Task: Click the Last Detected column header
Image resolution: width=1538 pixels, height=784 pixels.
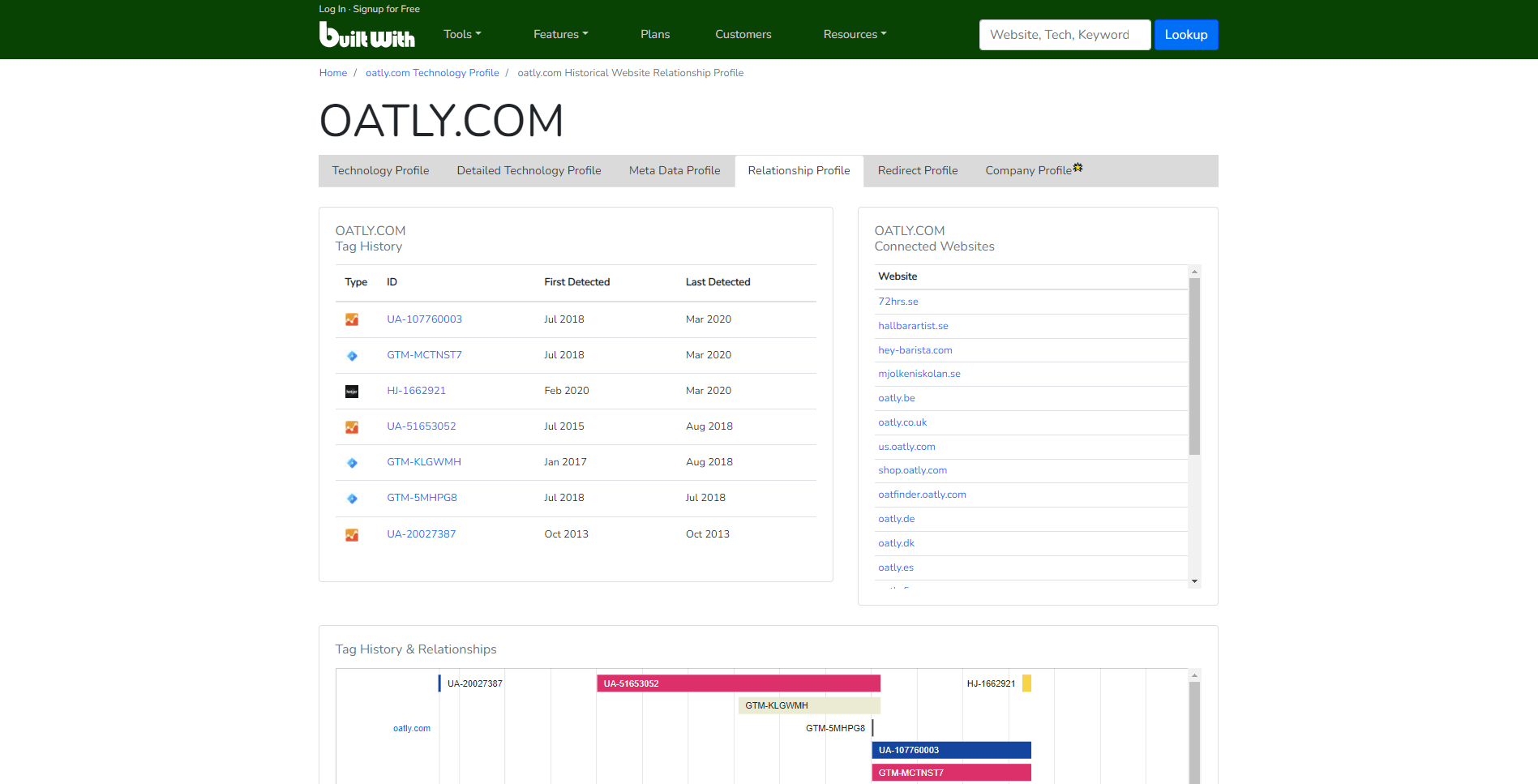Action: point(718,282)
